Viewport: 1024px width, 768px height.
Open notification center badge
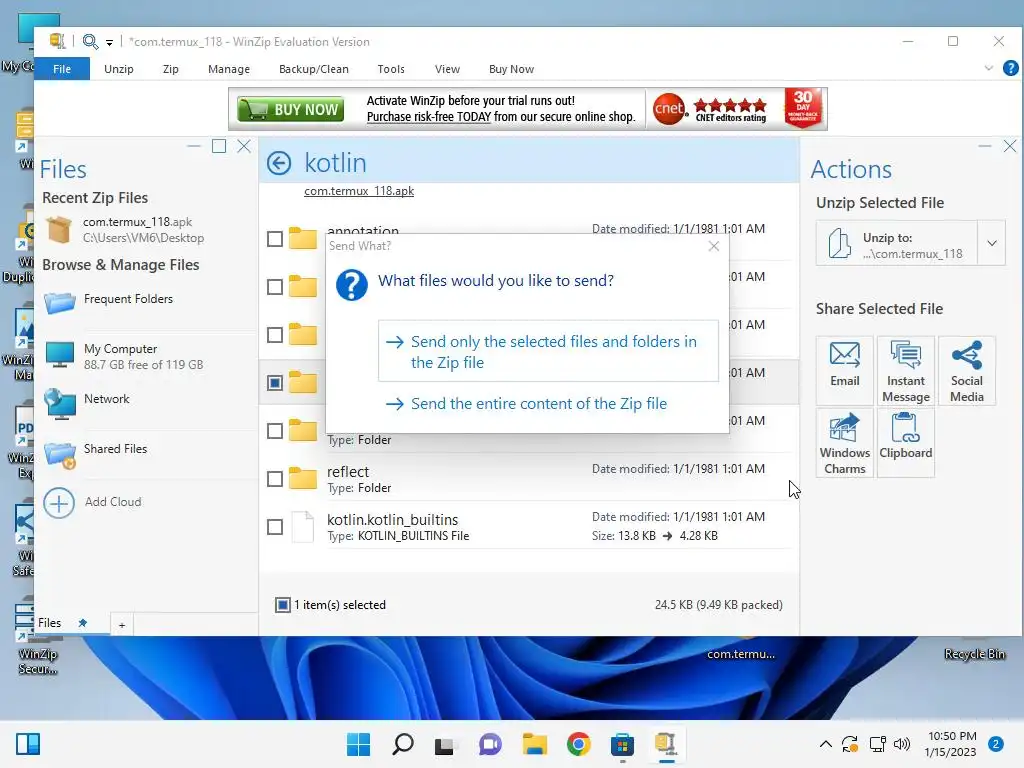point(995,744)
